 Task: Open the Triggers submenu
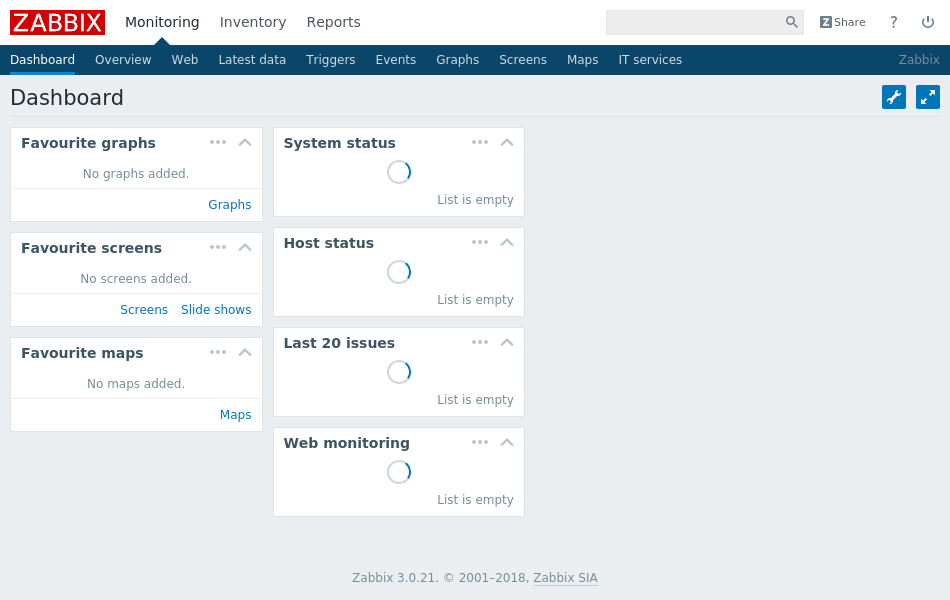(331, 59)
